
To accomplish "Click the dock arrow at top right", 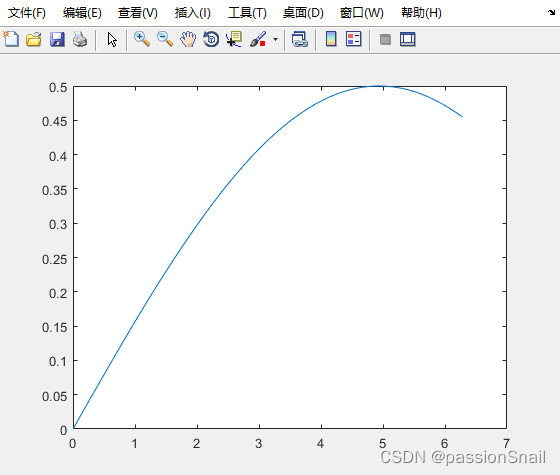I will point(551,13).
